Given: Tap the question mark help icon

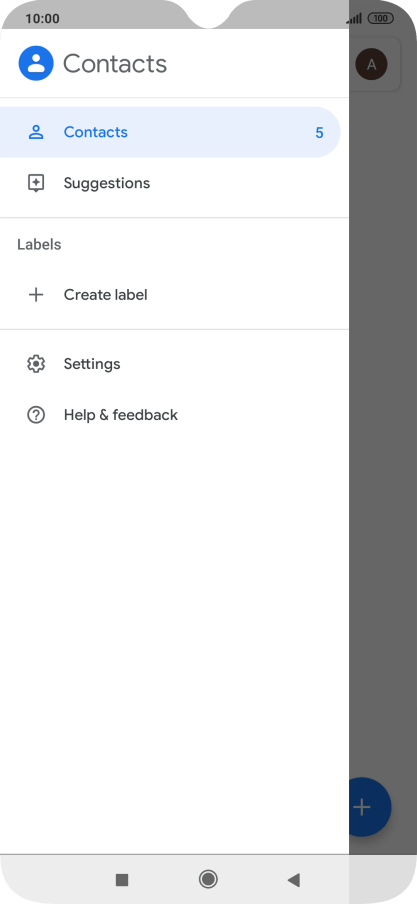Looking at the screenshot, I should click(36, 415).
